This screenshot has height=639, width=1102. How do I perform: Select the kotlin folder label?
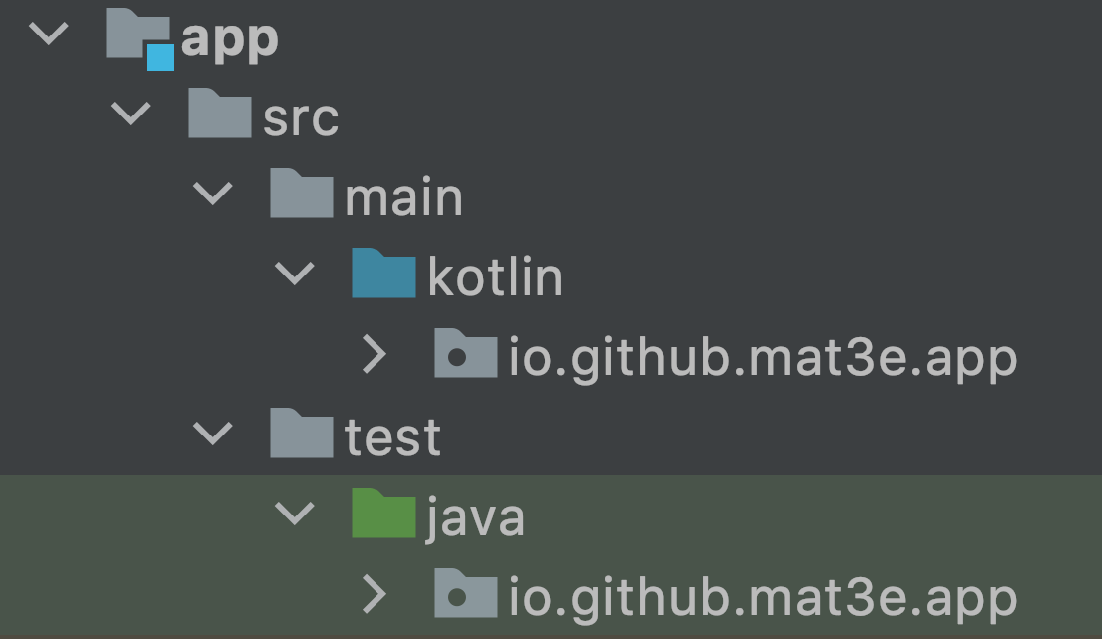tap(495, 277)
